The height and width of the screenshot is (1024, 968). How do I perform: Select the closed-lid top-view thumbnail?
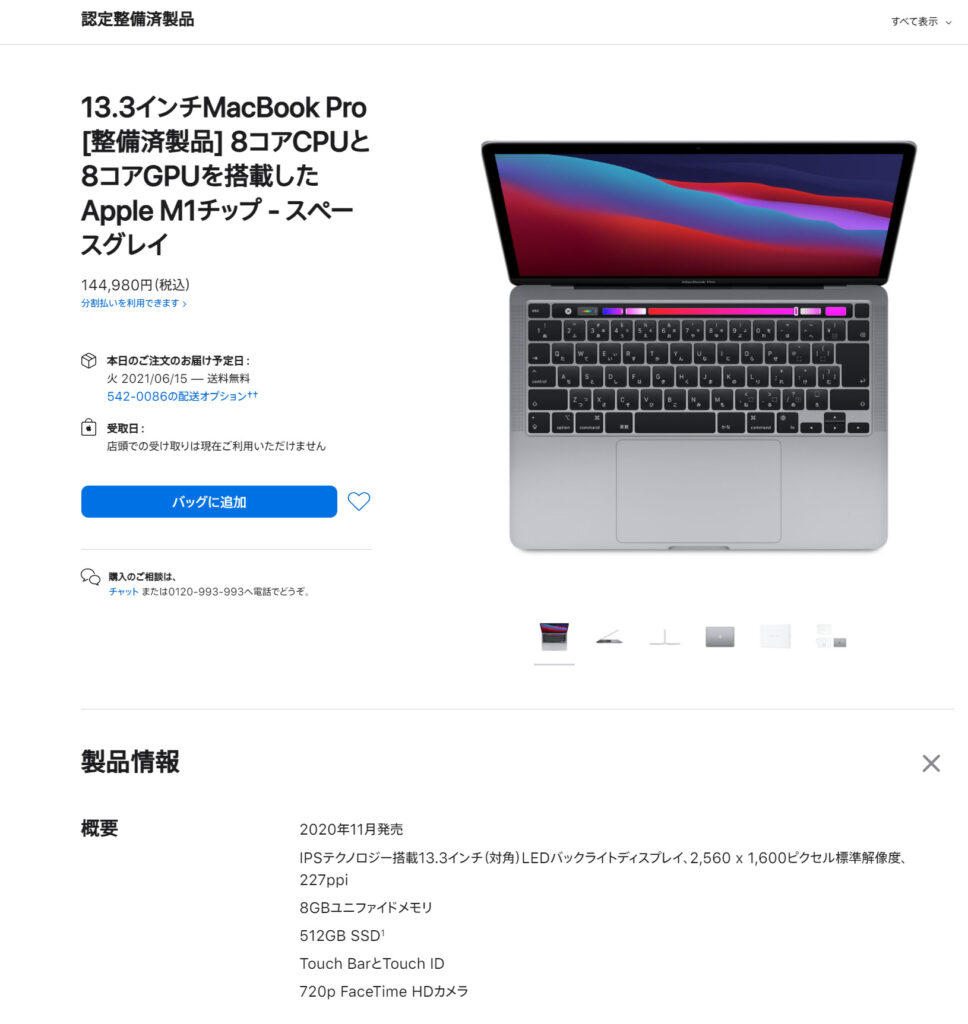(720, 637)
